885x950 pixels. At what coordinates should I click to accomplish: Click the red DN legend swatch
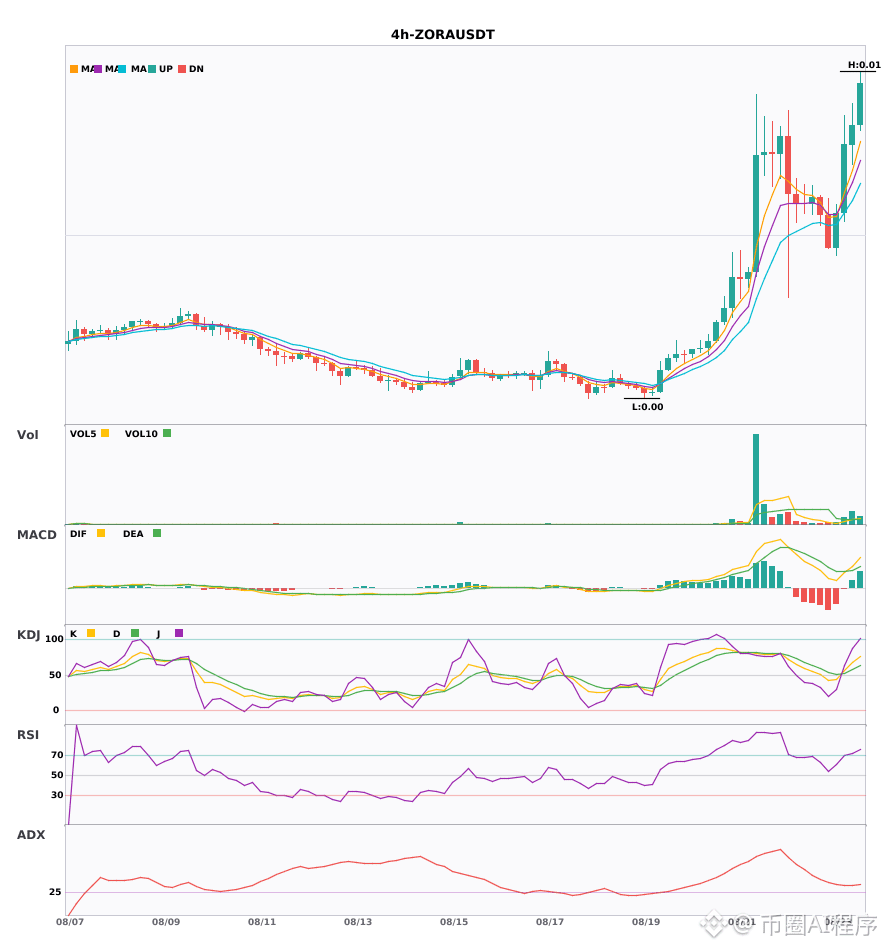(182, 69)
